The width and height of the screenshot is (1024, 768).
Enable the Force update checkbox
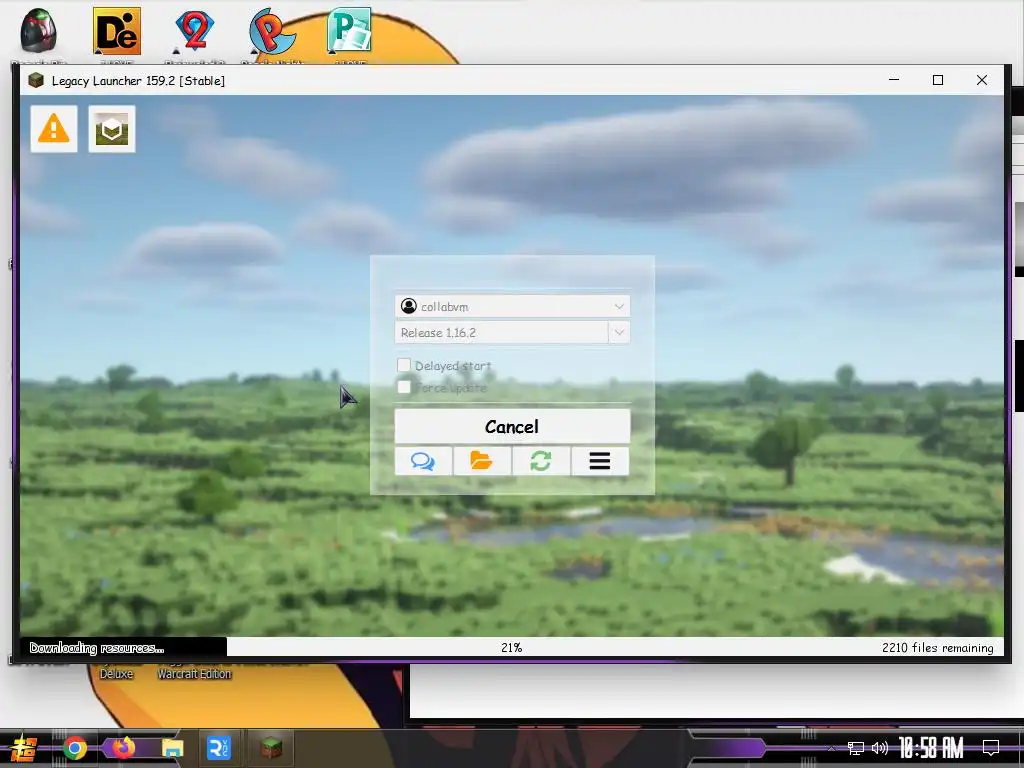pyautogui.click(x=404, y=387)
